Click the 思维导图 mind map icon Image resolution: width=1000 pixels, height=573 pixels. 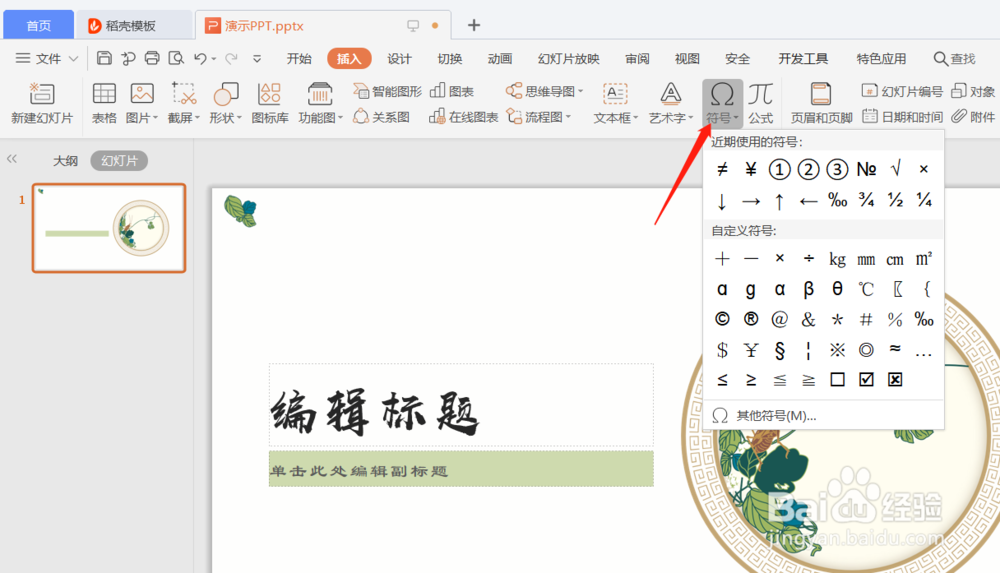click(x=514, y=91)
